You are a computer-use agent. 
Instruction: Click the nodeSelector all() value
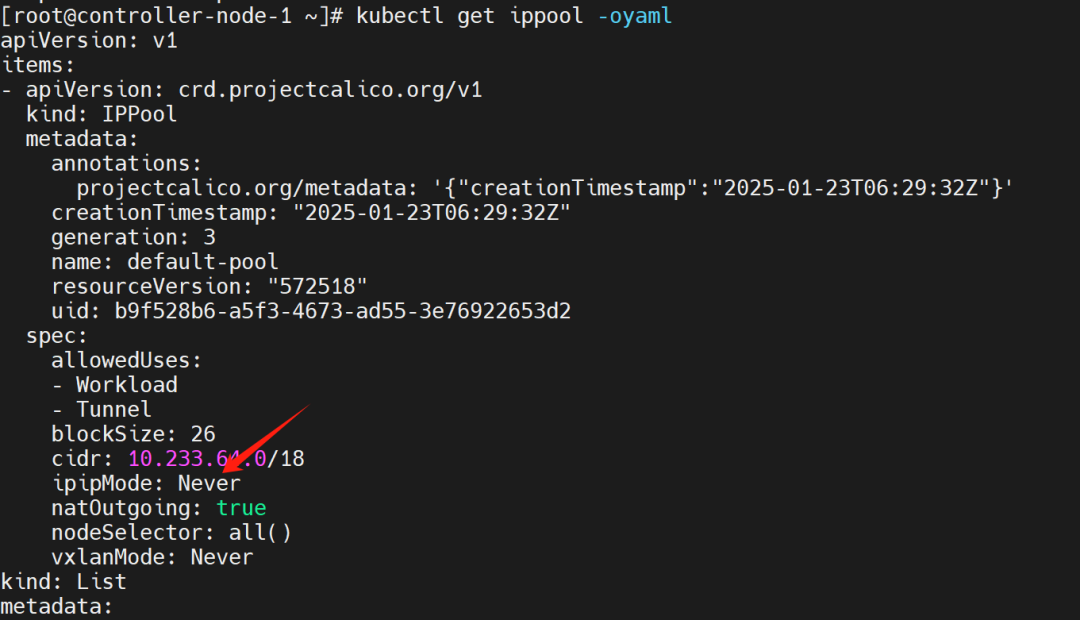260,533
